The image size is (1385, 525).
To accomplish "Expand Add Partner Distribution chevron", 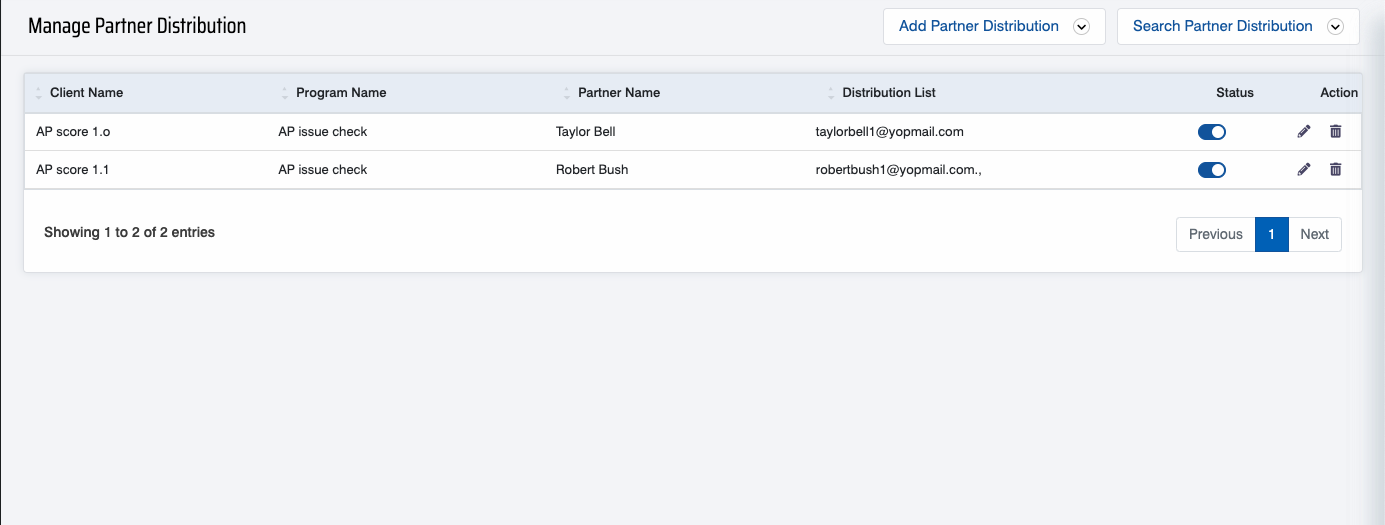I will coord(1081,27).
